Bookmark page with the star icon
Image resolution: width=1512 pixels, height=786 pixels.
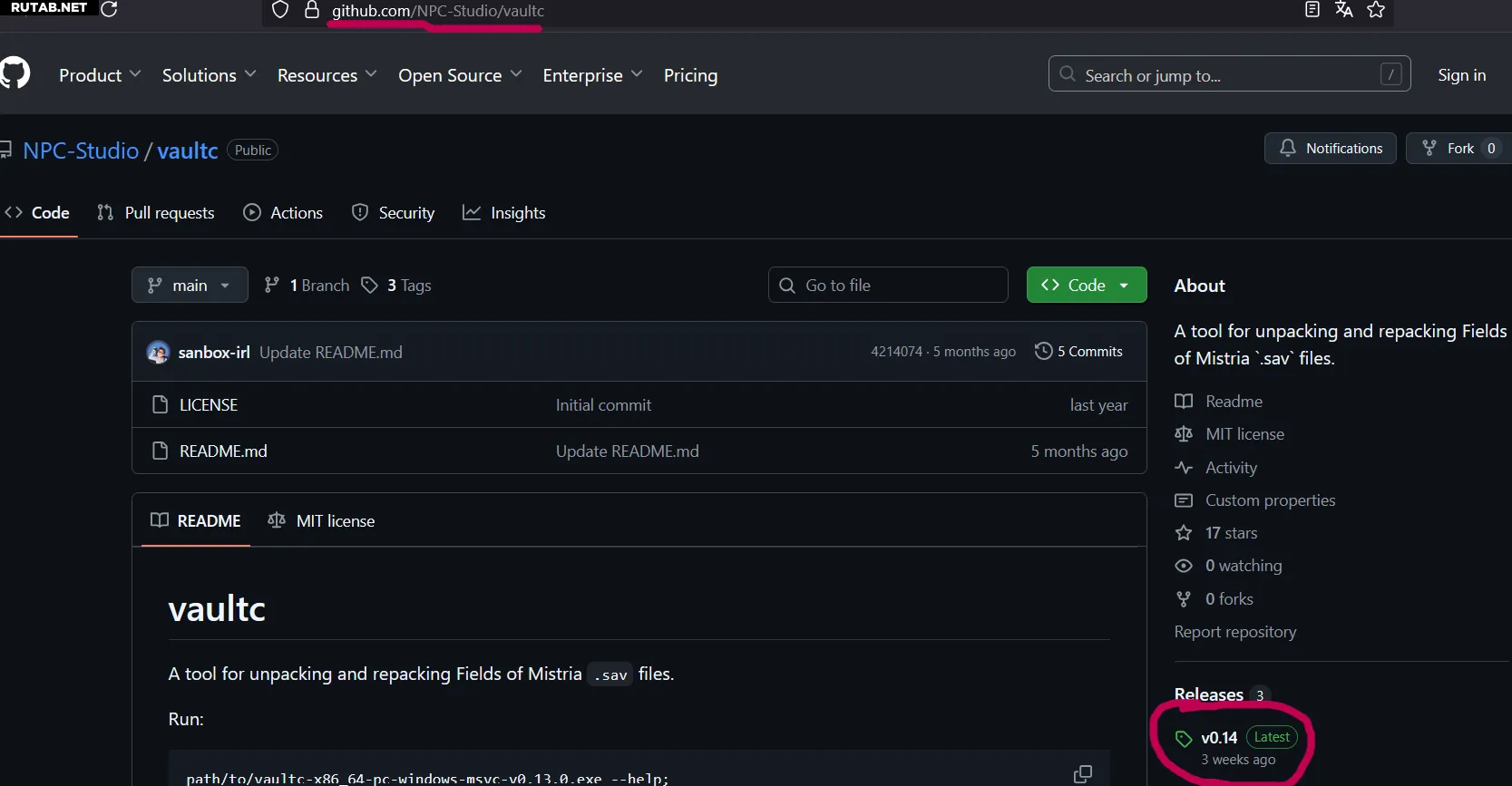tap(1376, 10)
